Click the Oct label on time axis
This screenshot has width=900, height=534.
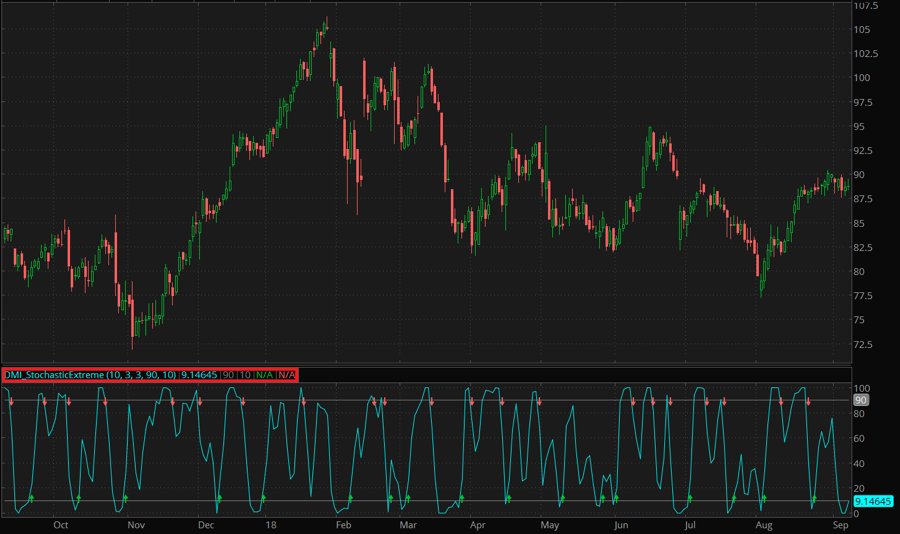click(60, 524)
